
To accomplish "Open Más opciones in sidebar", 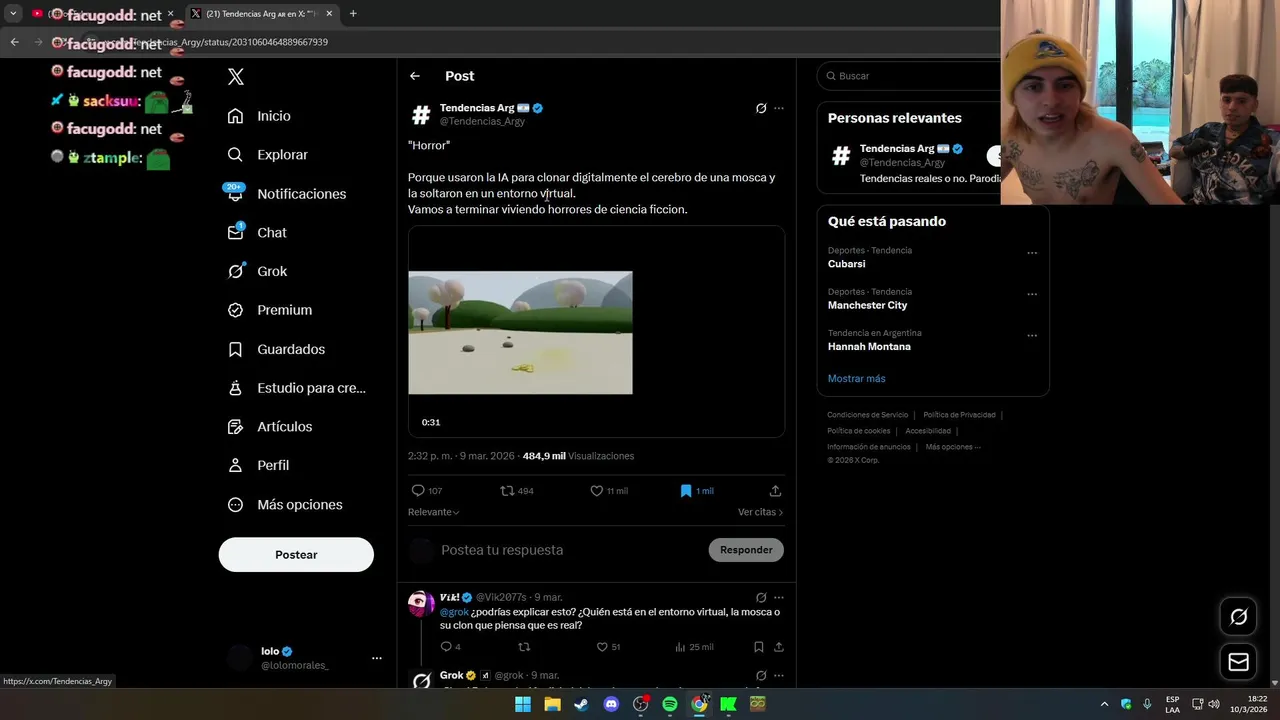I will [285, 505].
